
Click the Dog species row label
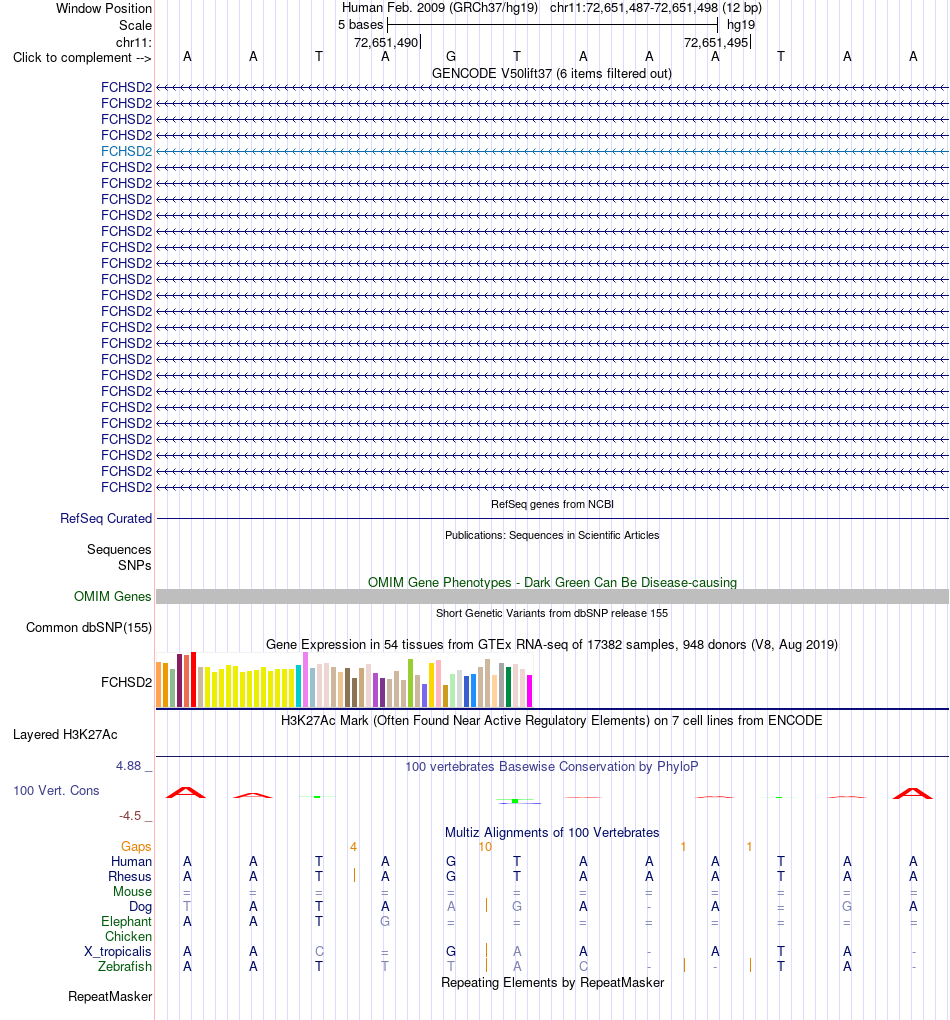141,906
